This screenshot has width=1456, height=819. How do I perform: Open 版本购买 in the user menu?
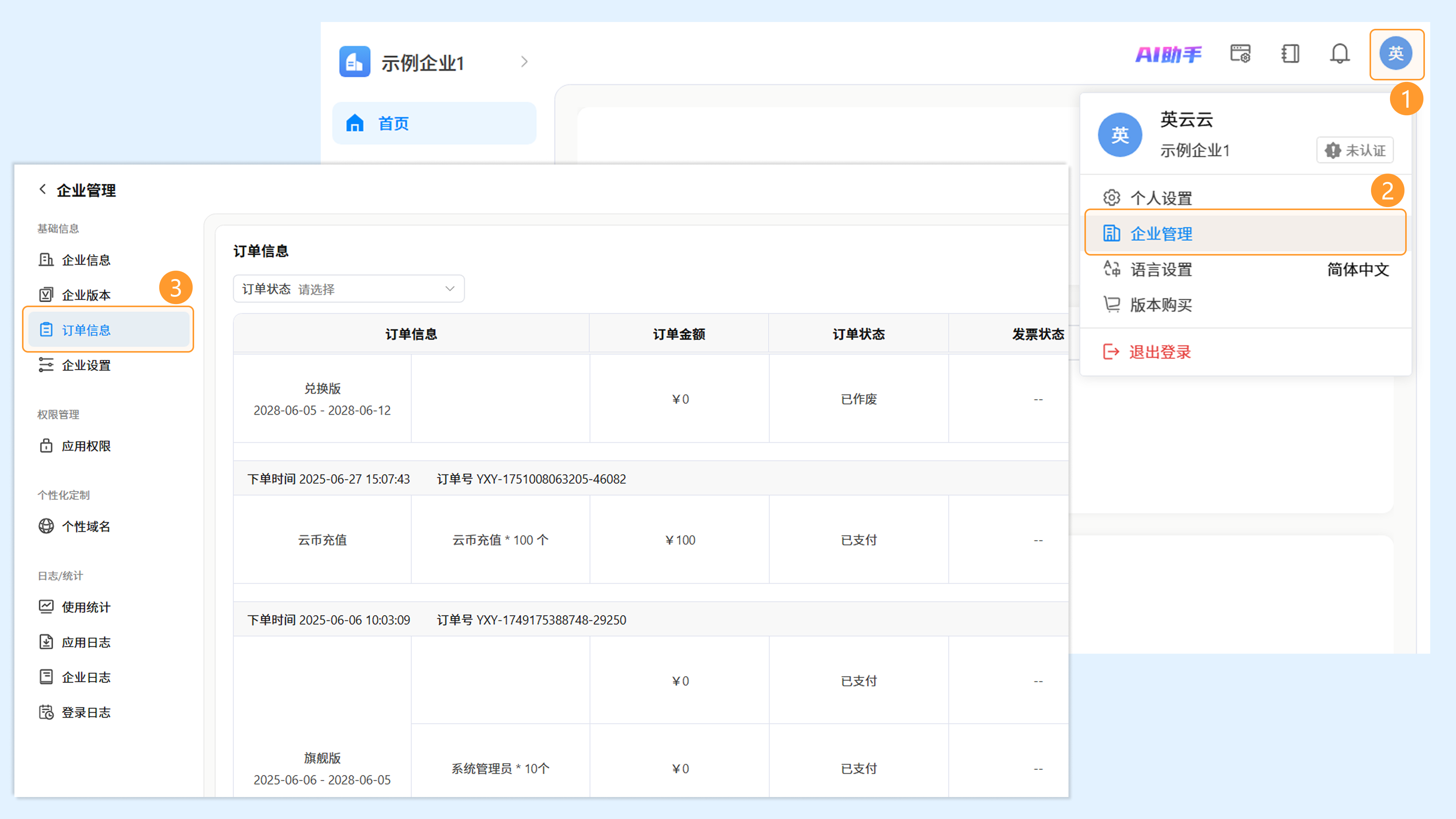click(x=1245, y=304)
